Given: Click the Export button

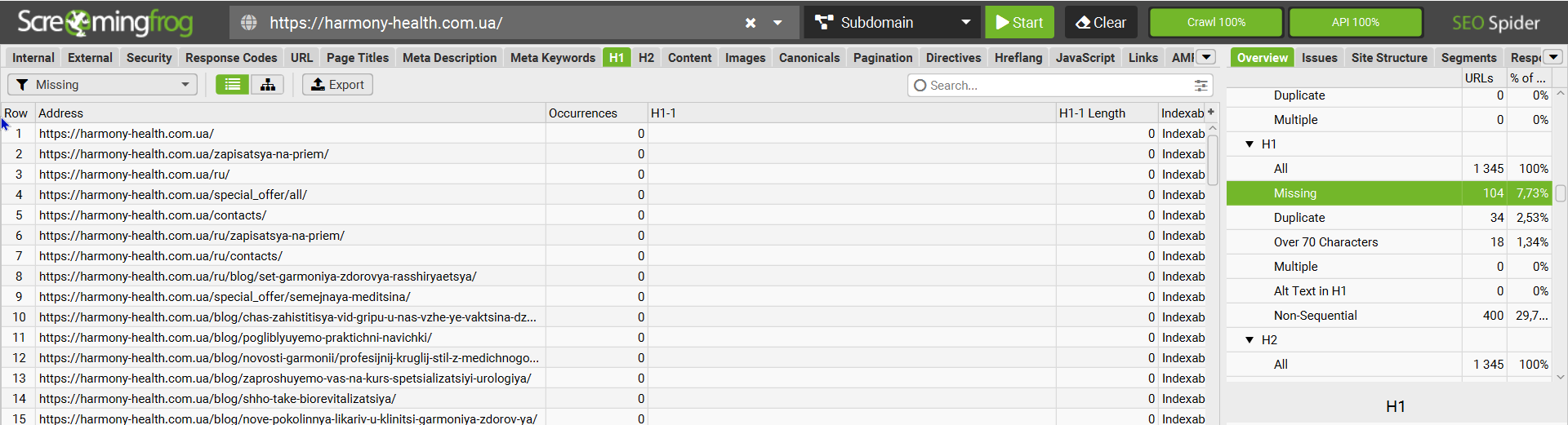Looking at the screenshot, I should (x=337, y=85).
